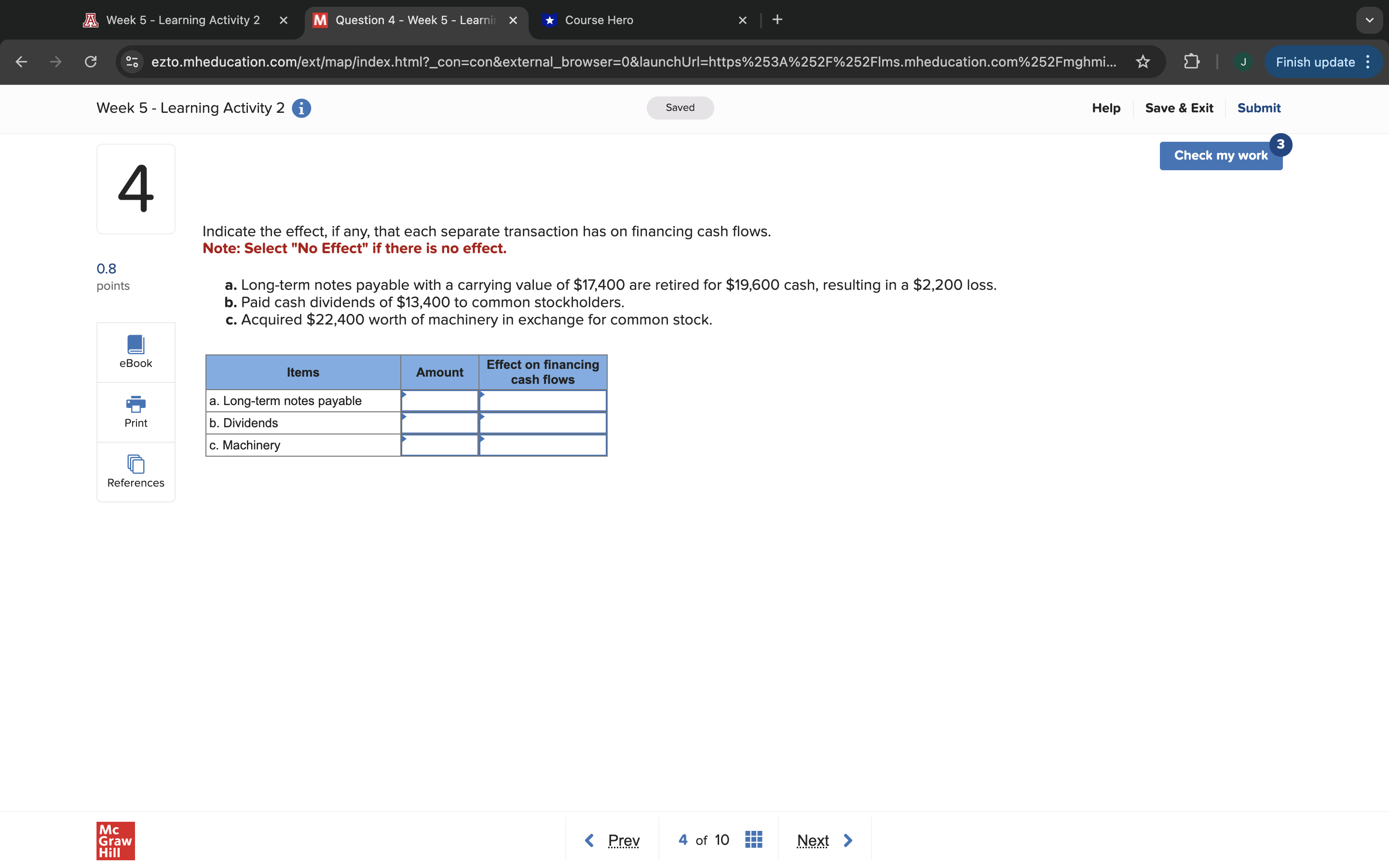This screenshot has height=868, width=1389.
Task: Reload the current page
Action: point(90,61)
